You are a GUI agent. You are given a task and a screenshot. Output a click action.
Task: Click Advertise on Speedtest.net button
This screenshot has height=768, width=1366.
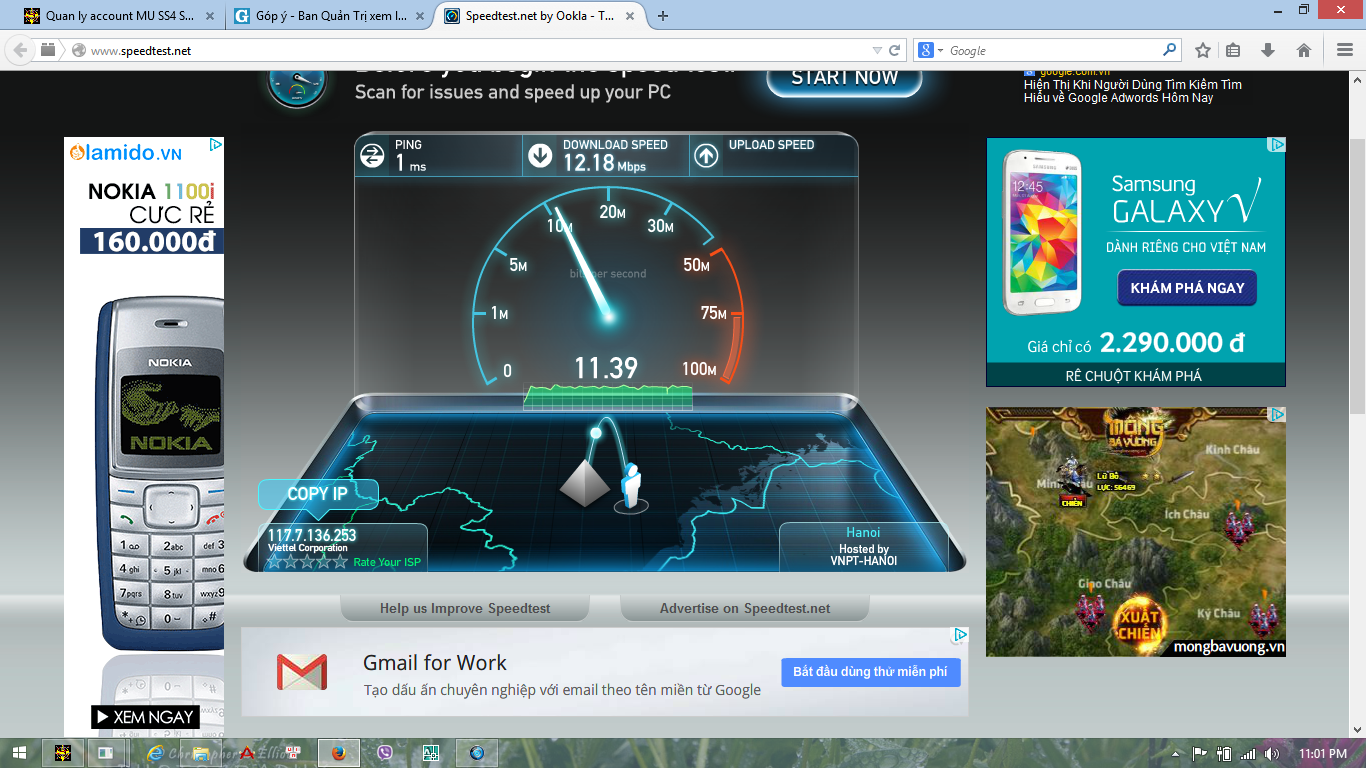pyautogui.click(x=745, y=608)
